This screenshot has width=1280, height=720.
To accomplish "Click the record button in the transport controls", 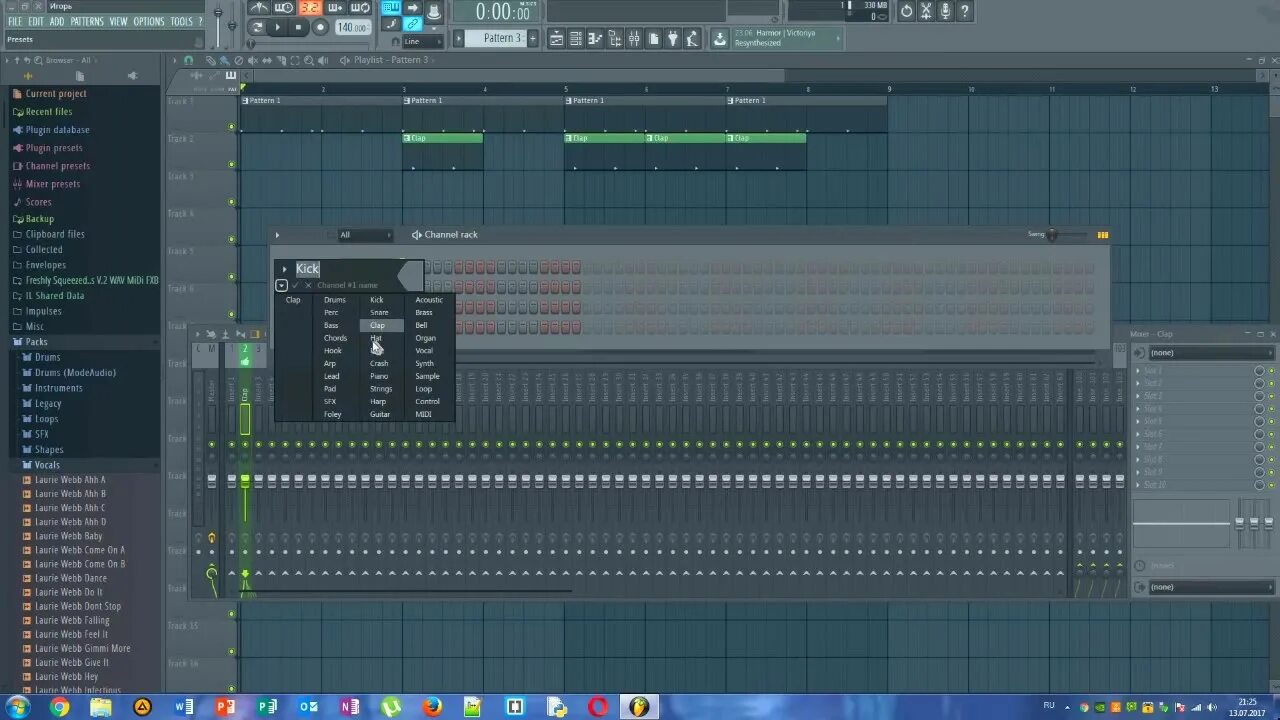I will point(320,27).
